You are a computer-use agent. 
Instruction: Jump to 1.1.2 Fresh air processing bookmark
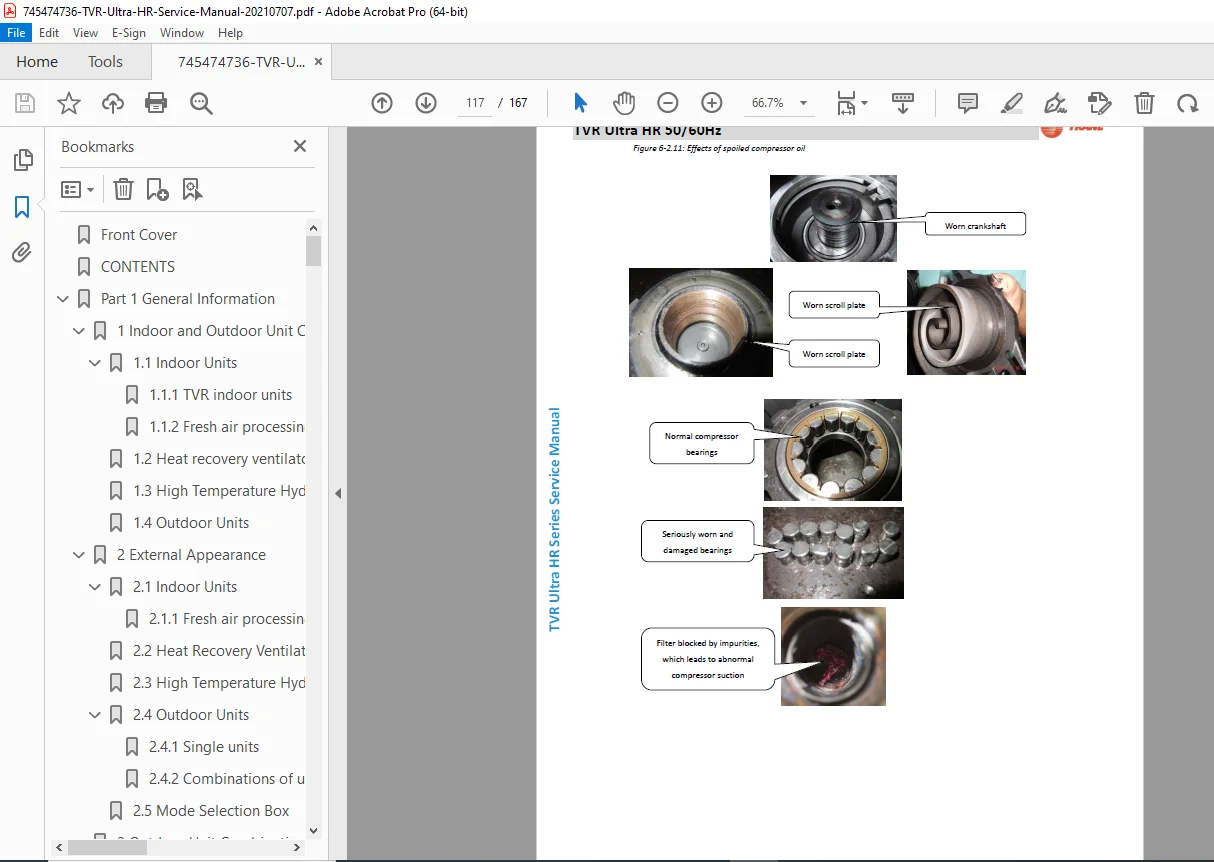pos(226,427)
